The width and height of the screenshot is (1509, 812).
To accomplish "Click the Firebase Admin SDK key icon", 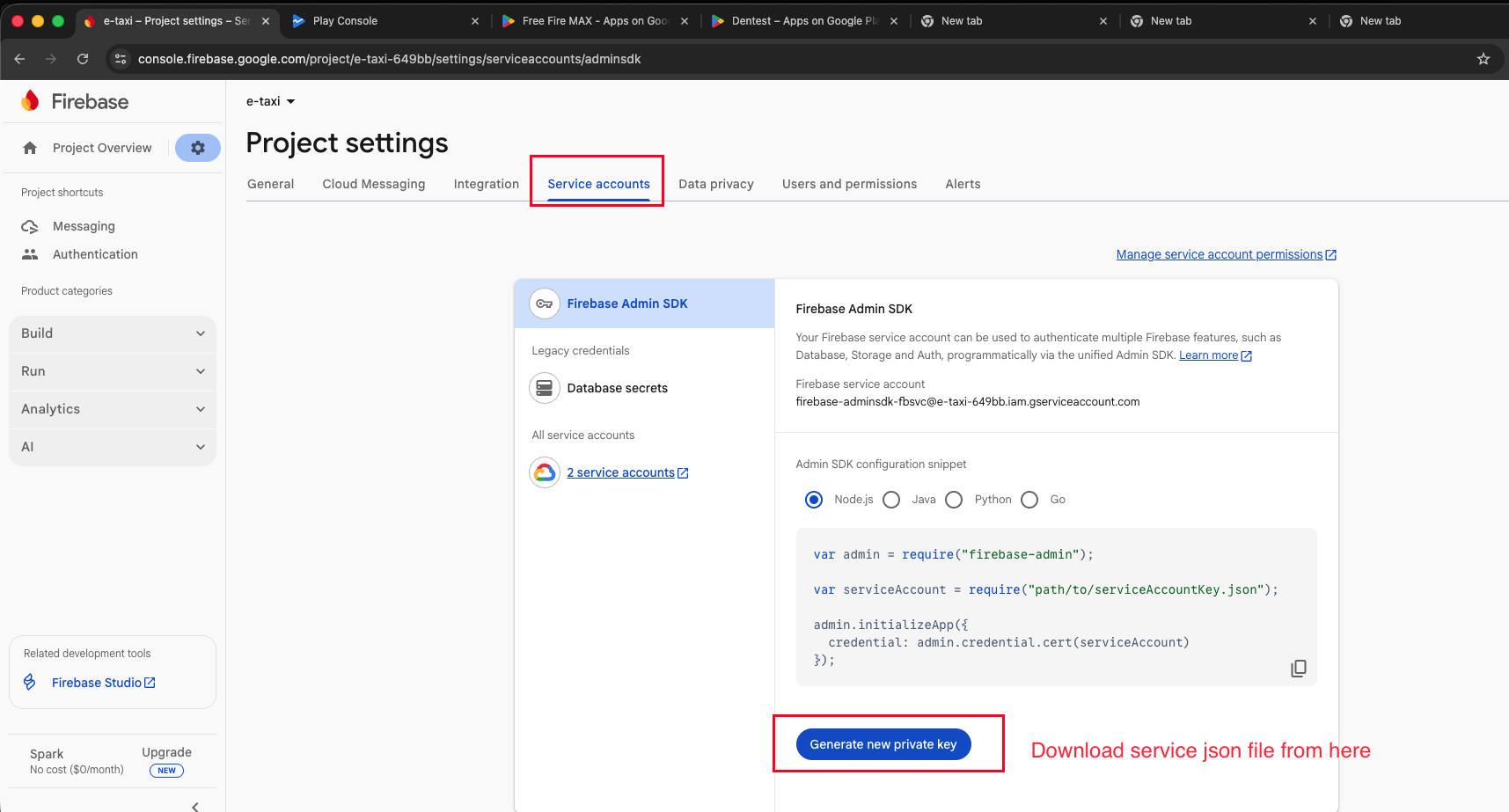I will point(545,304).
